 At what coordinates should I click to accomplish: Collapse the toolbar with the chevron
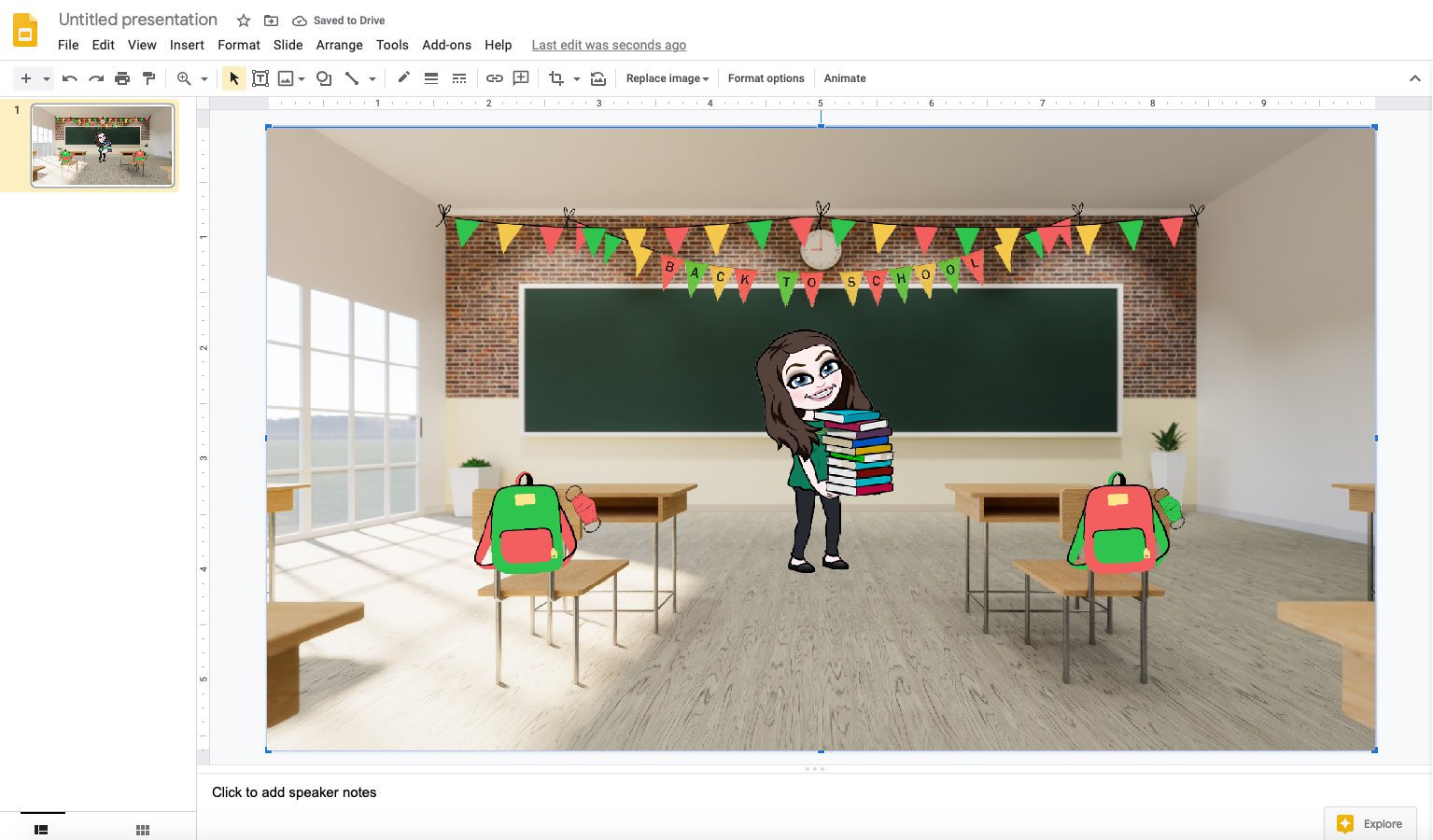[x=1416, y=78]
